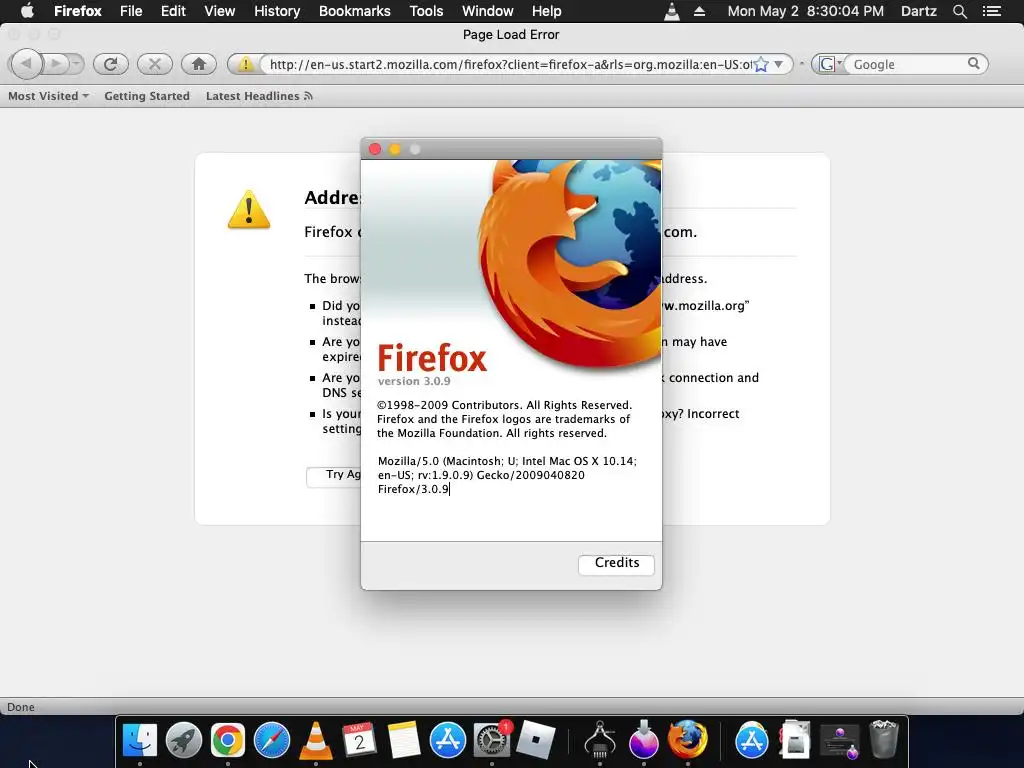Click the red Firefox wordmark in dialog
The width and height of the screenshot is (1024, 768).
pos(432,358)
